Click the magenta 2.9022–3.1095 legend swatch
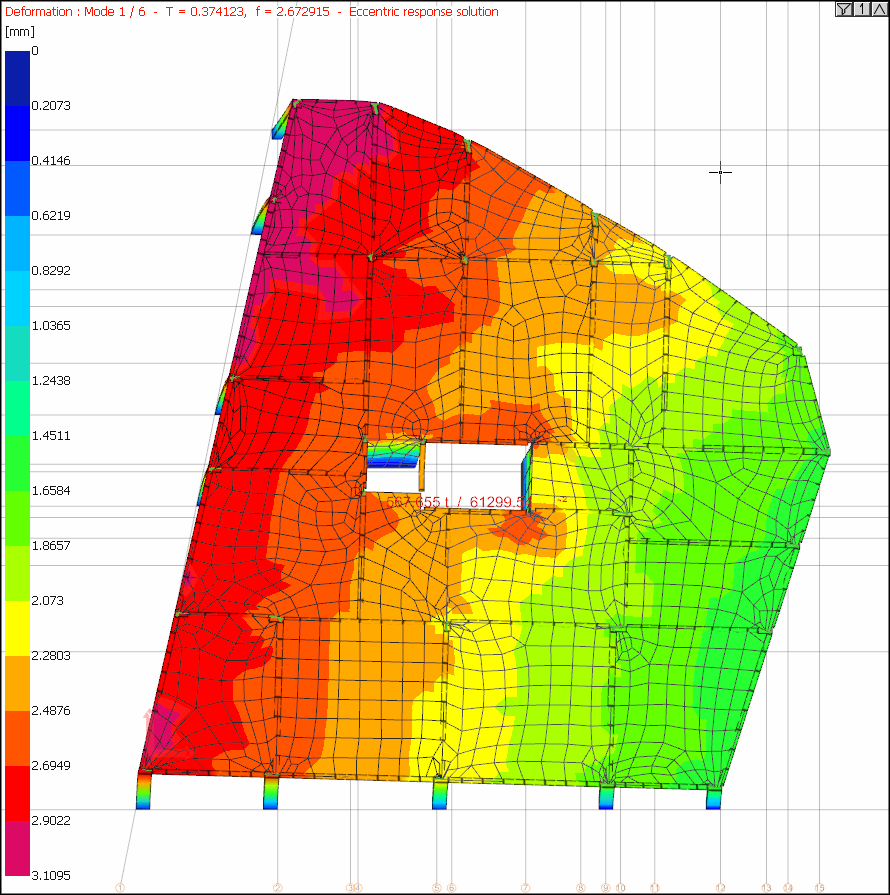The height and width of the screenshot is (895, 890). 18,848
